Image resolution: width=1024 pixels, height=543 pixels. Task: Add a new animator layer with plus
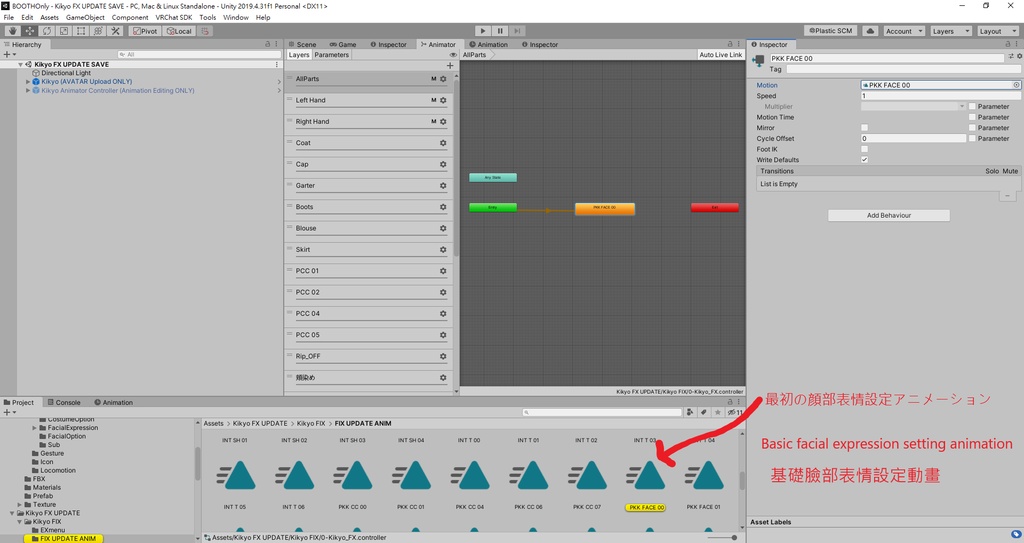click(x=450, y=65)
